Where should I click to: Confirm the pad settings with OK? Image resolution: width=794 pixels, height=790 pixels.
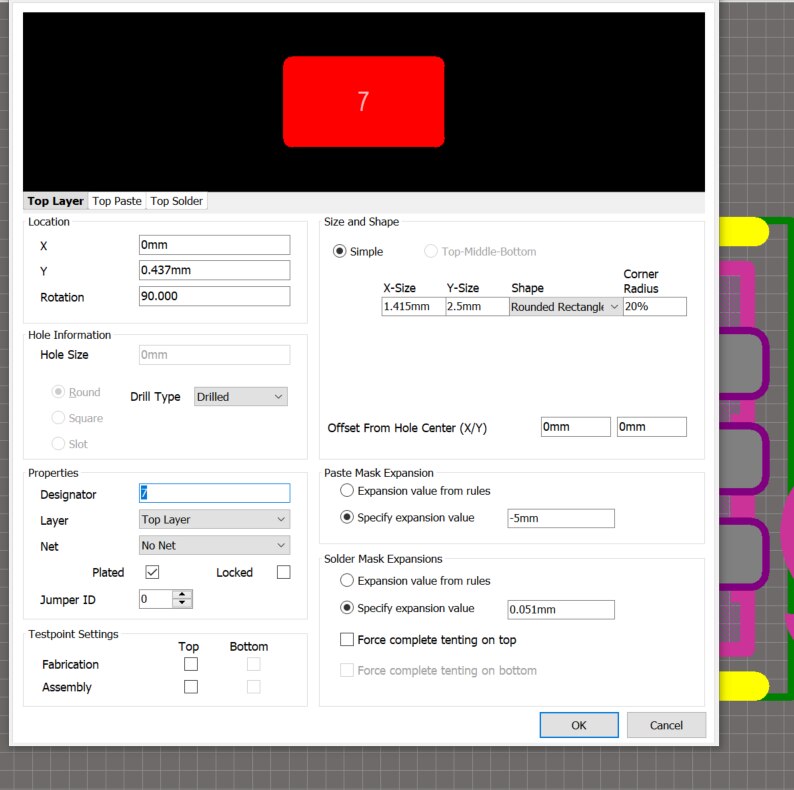click(x=579, y=725)
